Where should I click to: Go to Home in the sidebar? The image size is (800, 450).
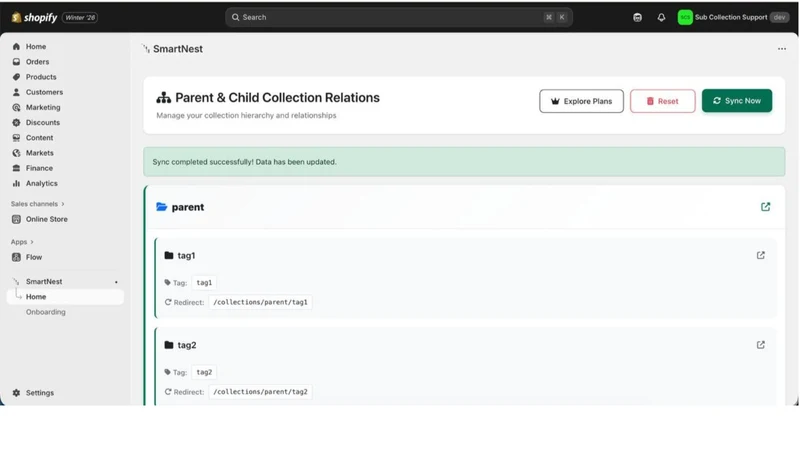point(36,46)
